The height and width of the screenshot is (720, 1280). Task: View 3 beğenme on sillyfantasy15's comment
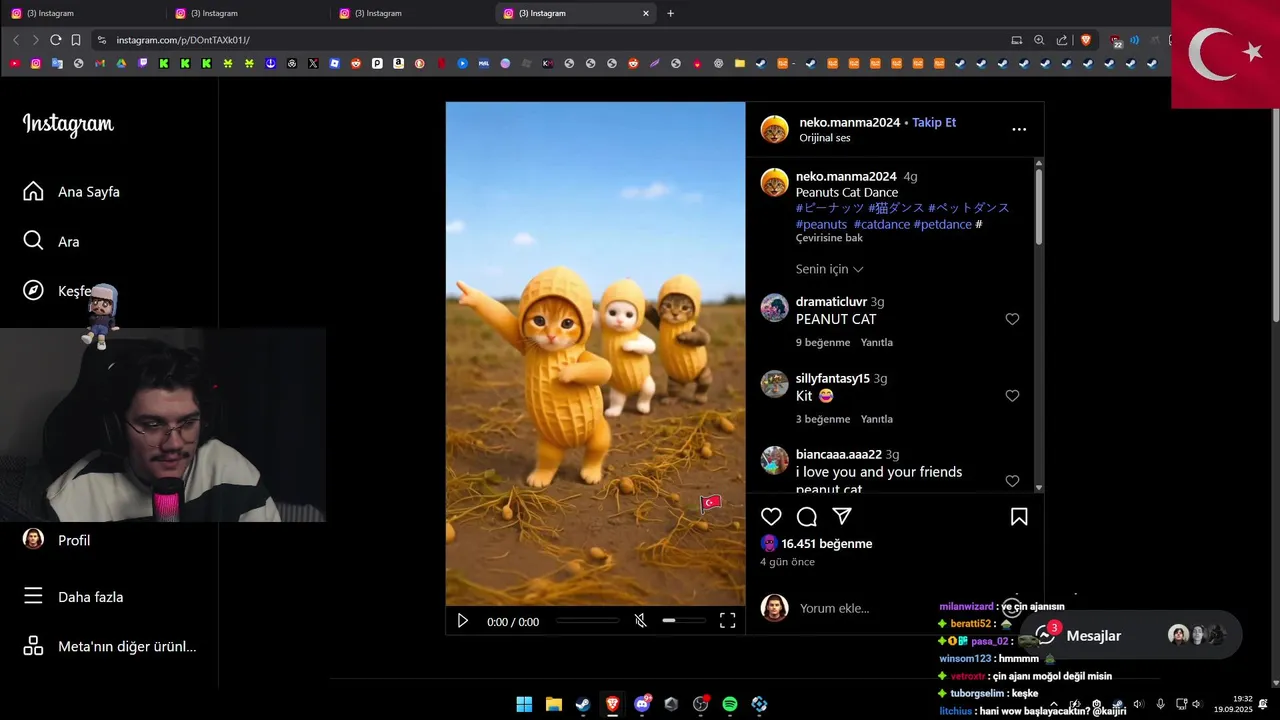823,419
